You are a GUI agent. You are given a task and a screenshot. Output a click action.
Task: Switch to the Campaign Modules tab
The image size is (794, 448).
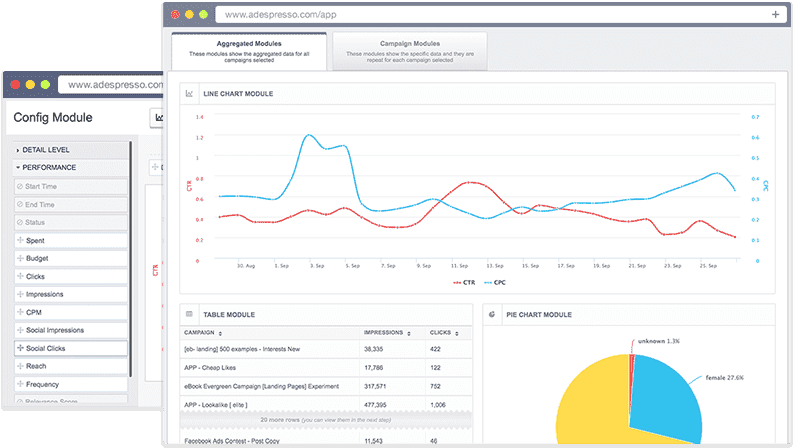(410, 51)
